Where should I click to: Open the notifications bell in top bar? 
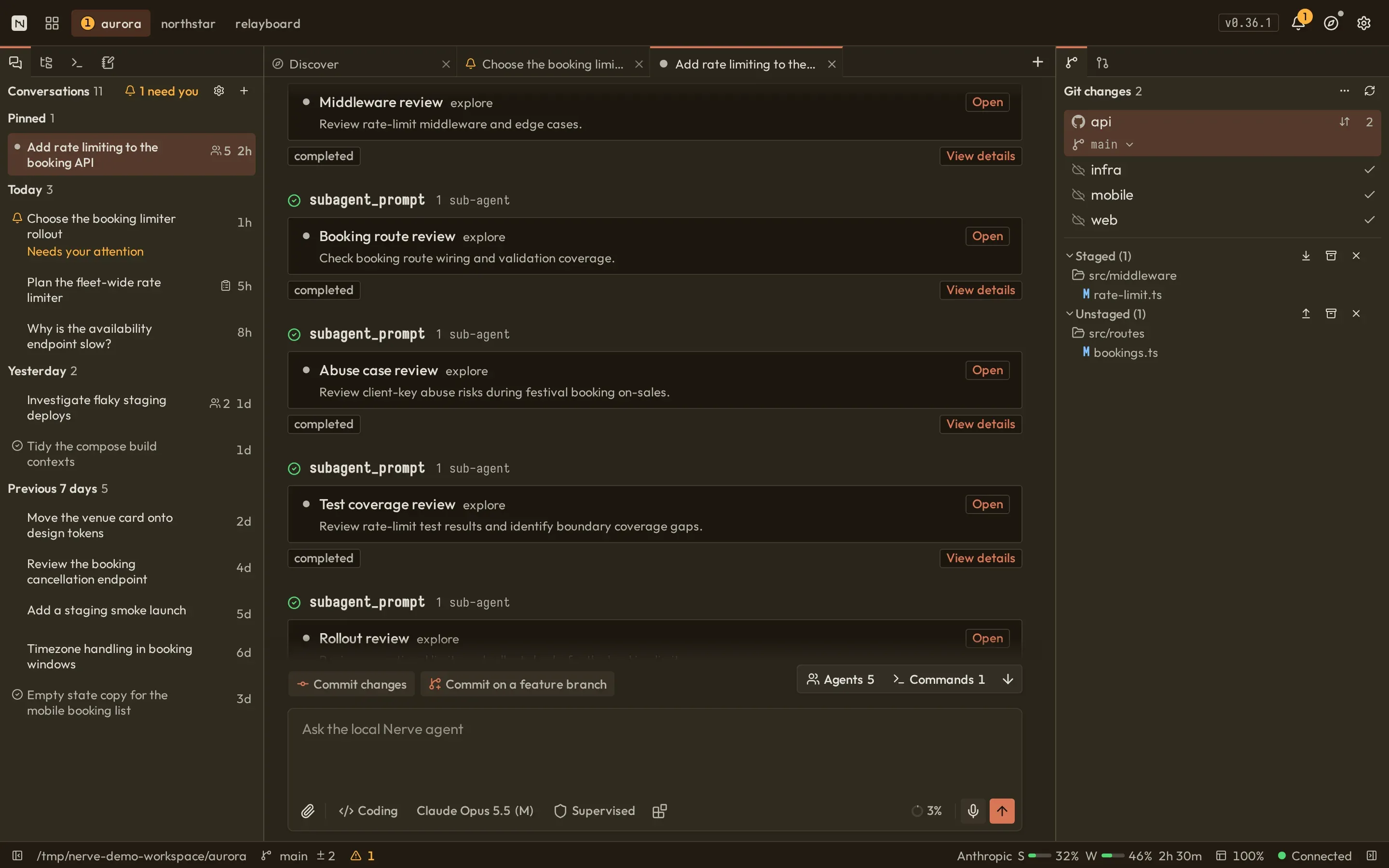(1298, 23)
